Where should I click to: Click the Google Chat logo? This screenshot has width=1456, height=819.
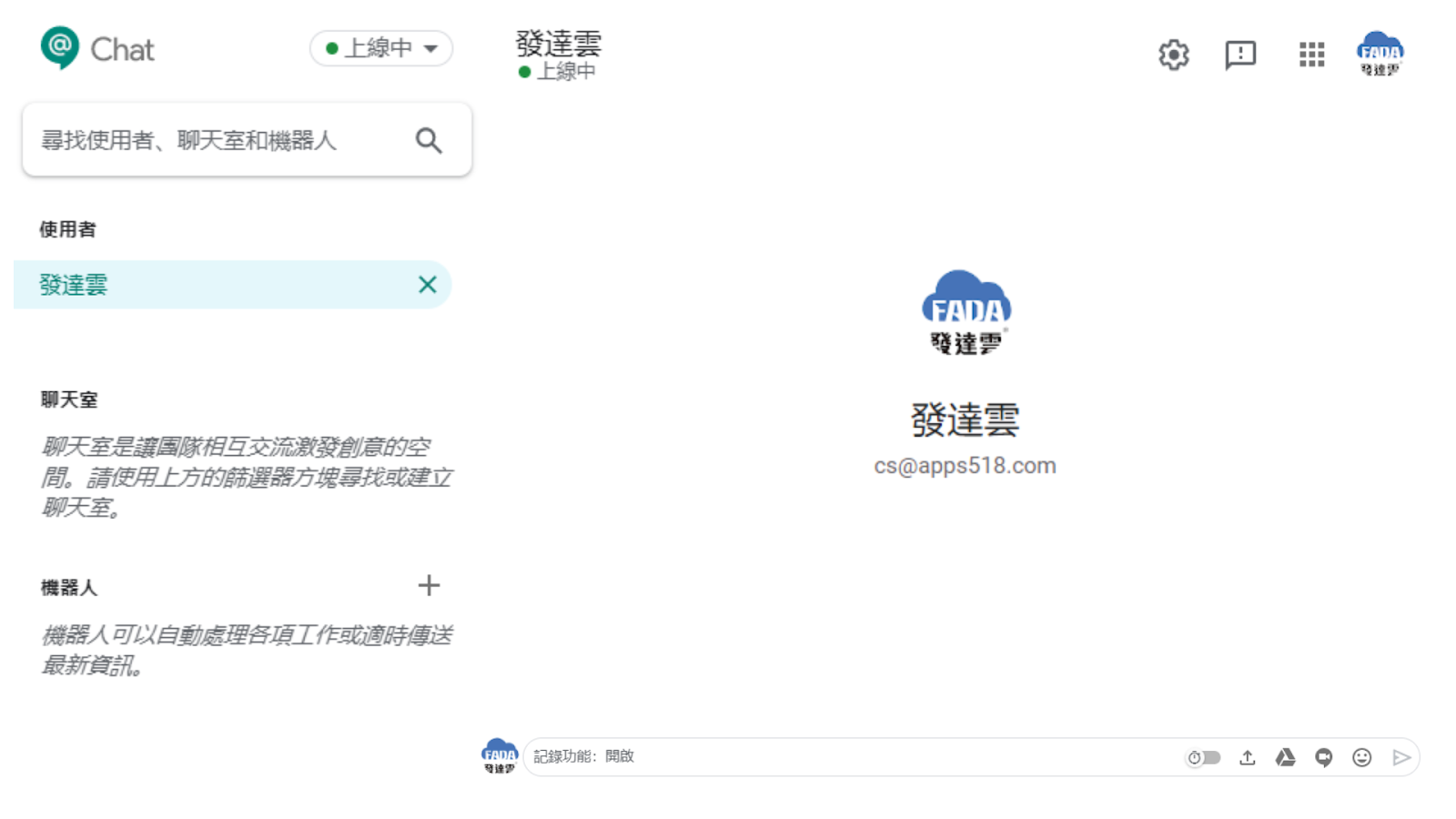pos(96,48)
